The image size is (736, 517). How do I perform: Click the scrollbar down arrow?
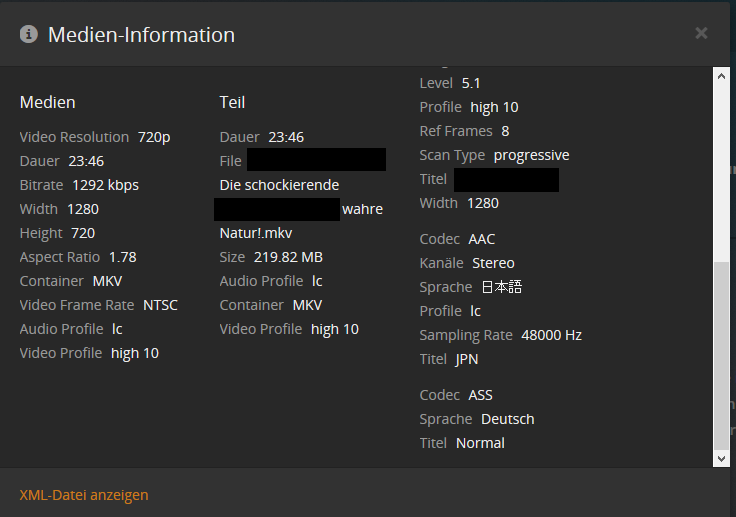tap(721, 457)
